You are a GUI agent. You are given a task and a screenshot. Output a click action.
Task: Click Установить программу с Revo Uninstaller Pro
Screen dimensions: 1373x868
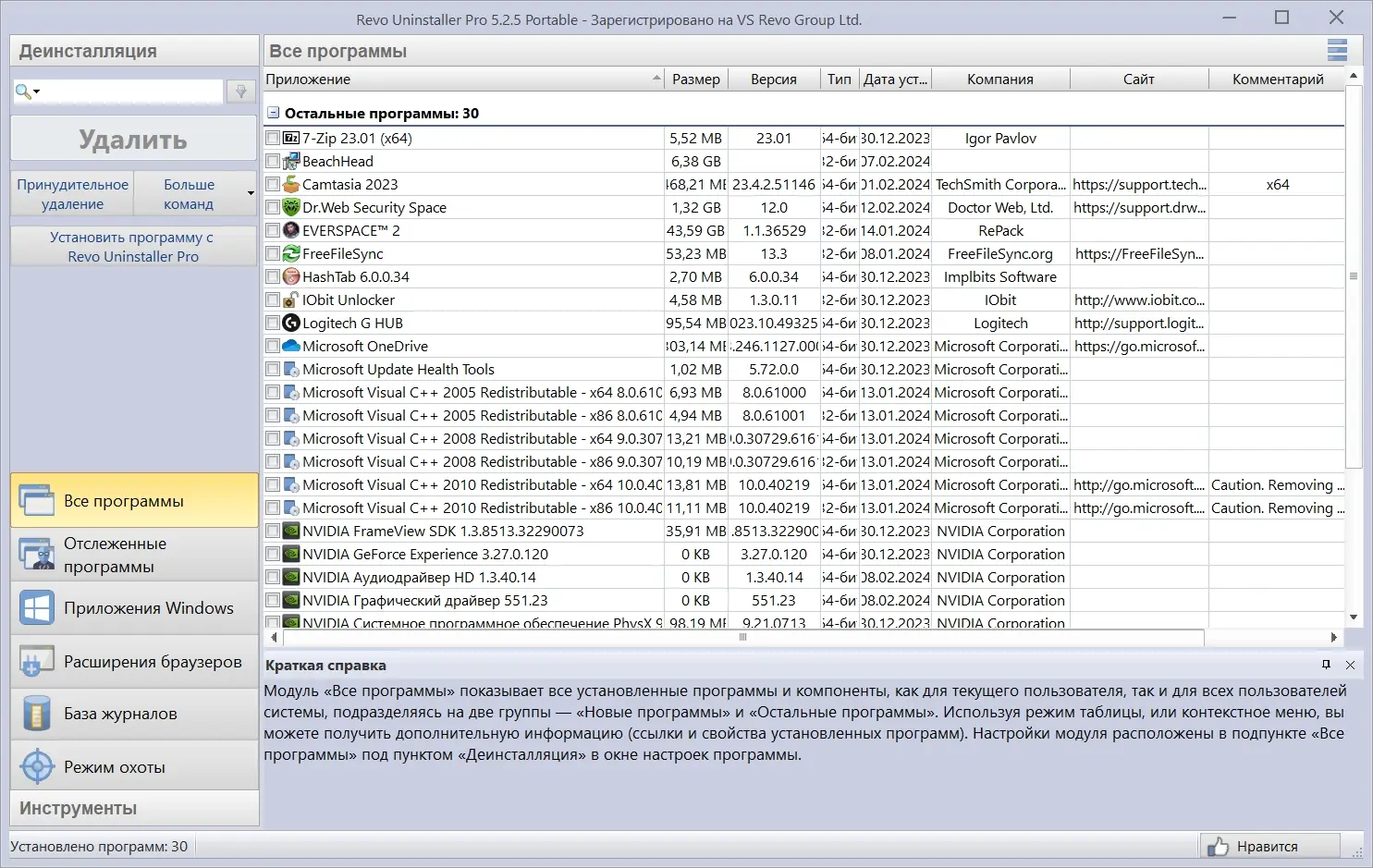[133, 247]
